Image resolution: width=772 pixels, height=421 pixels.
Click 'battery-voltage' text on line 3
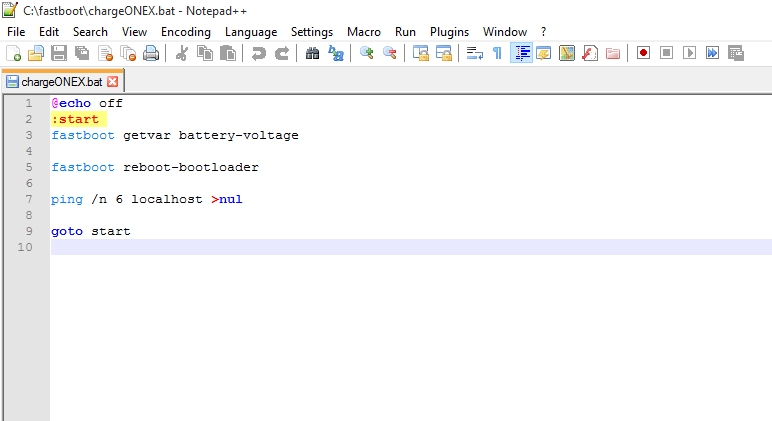[238, 135]
